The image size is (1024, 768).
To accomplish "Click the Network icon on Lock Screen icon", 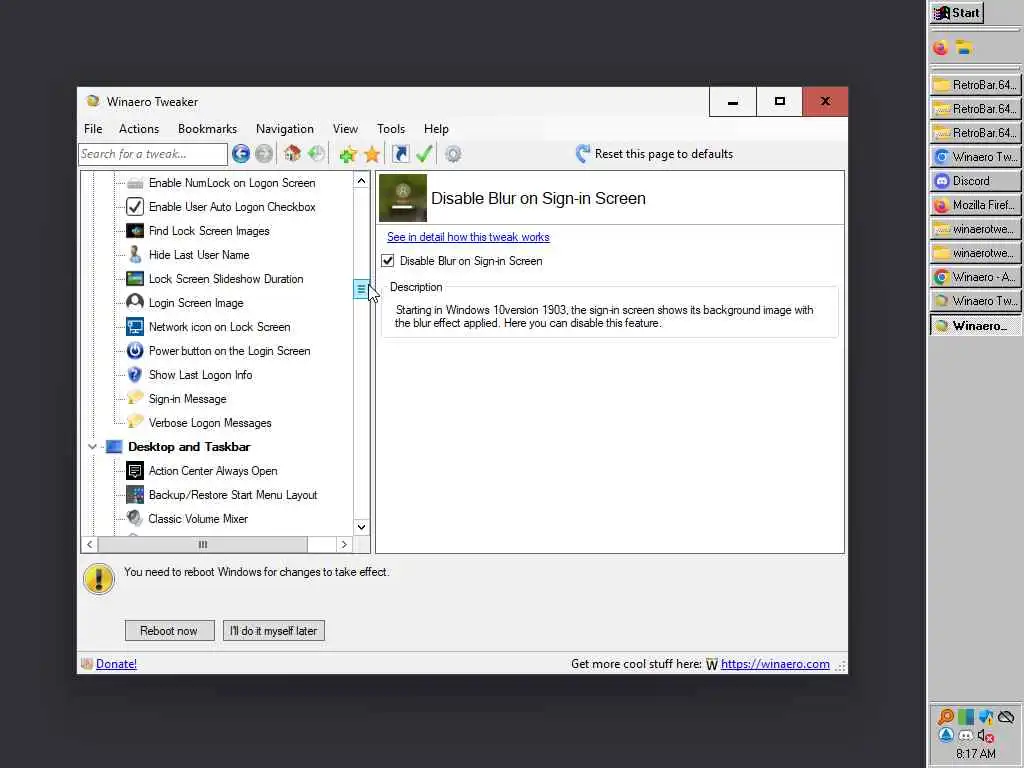I will [135, 327].
